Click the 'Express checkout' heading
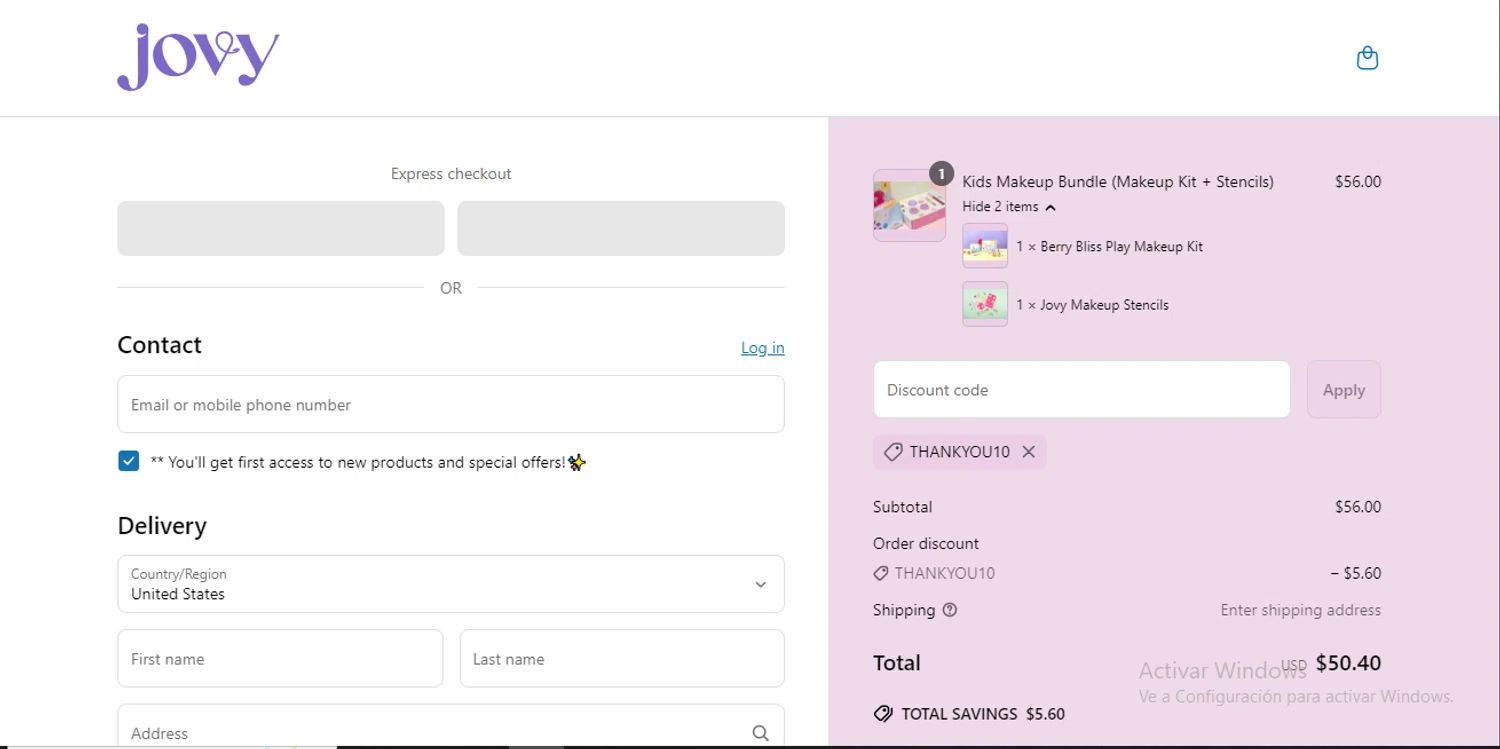Screen dimensions: 1500x749 click(451, 174)
